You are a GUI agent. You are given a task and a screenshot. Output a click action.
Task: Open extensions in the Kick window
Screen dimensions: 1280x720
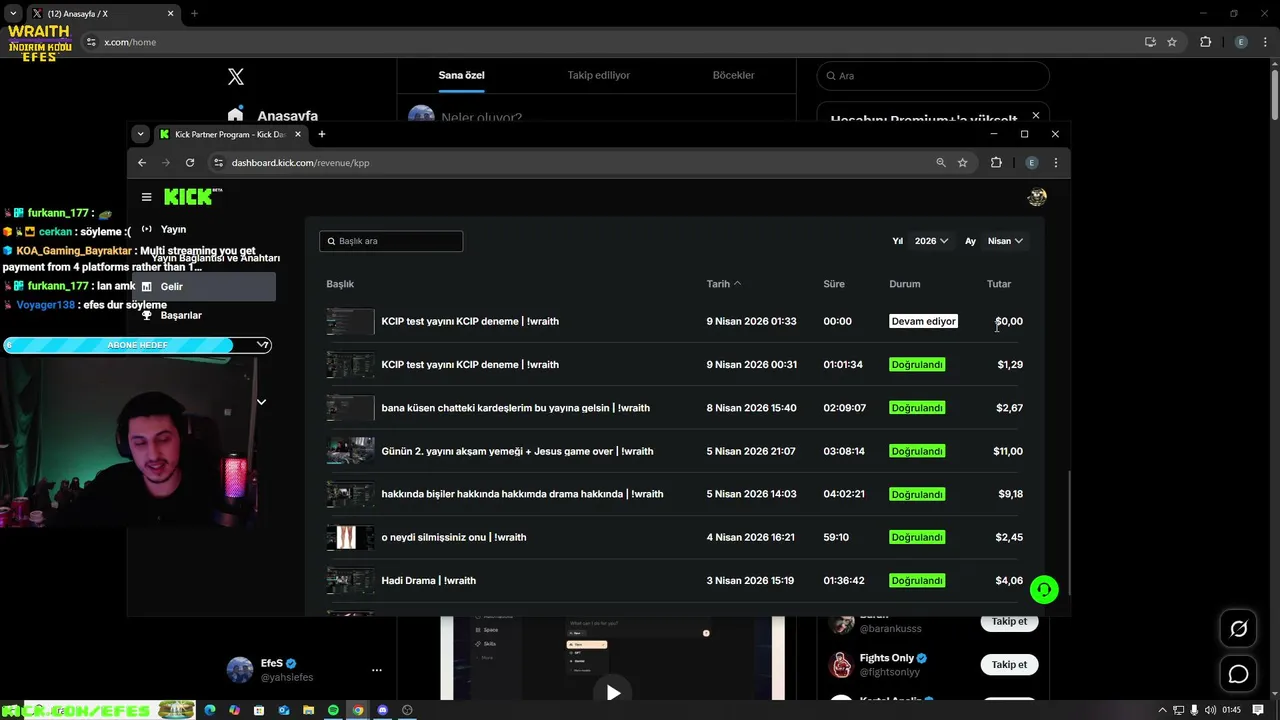pos(996,162)
